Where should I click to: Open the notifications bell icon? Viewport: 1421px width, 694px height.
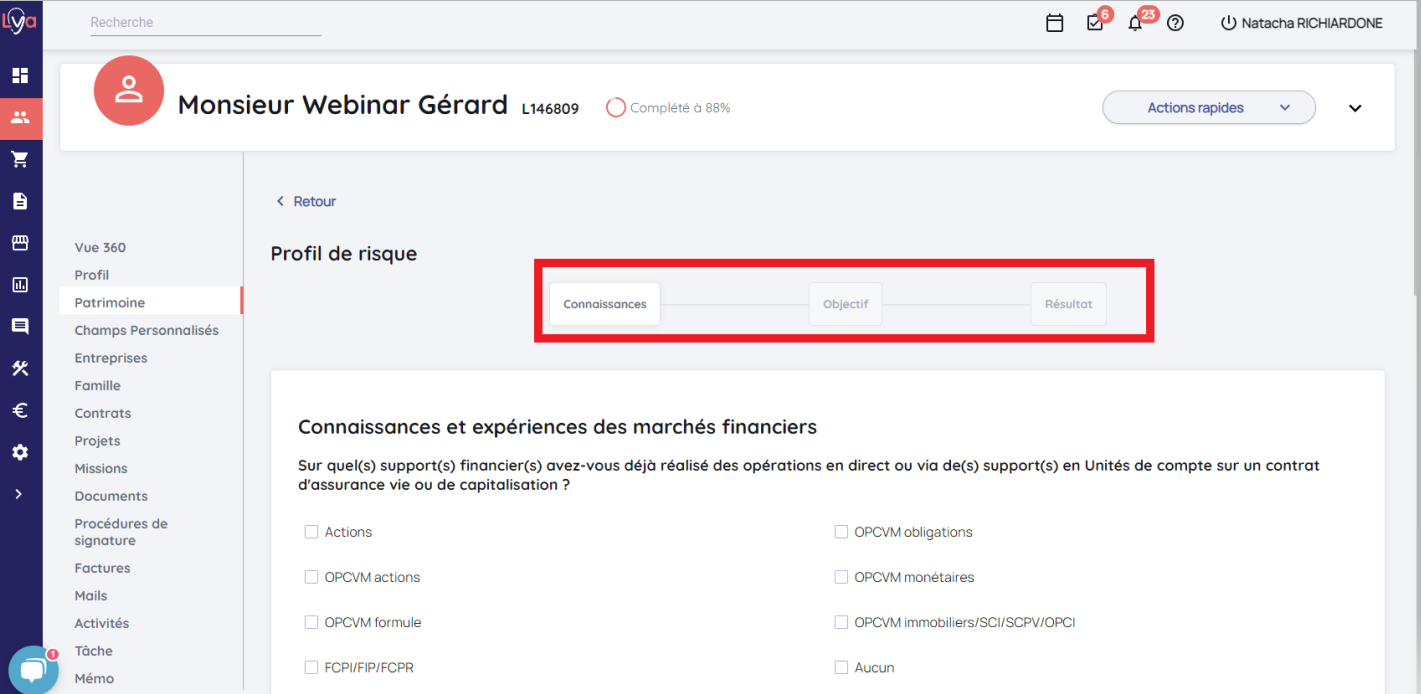tap(1135, 23)
